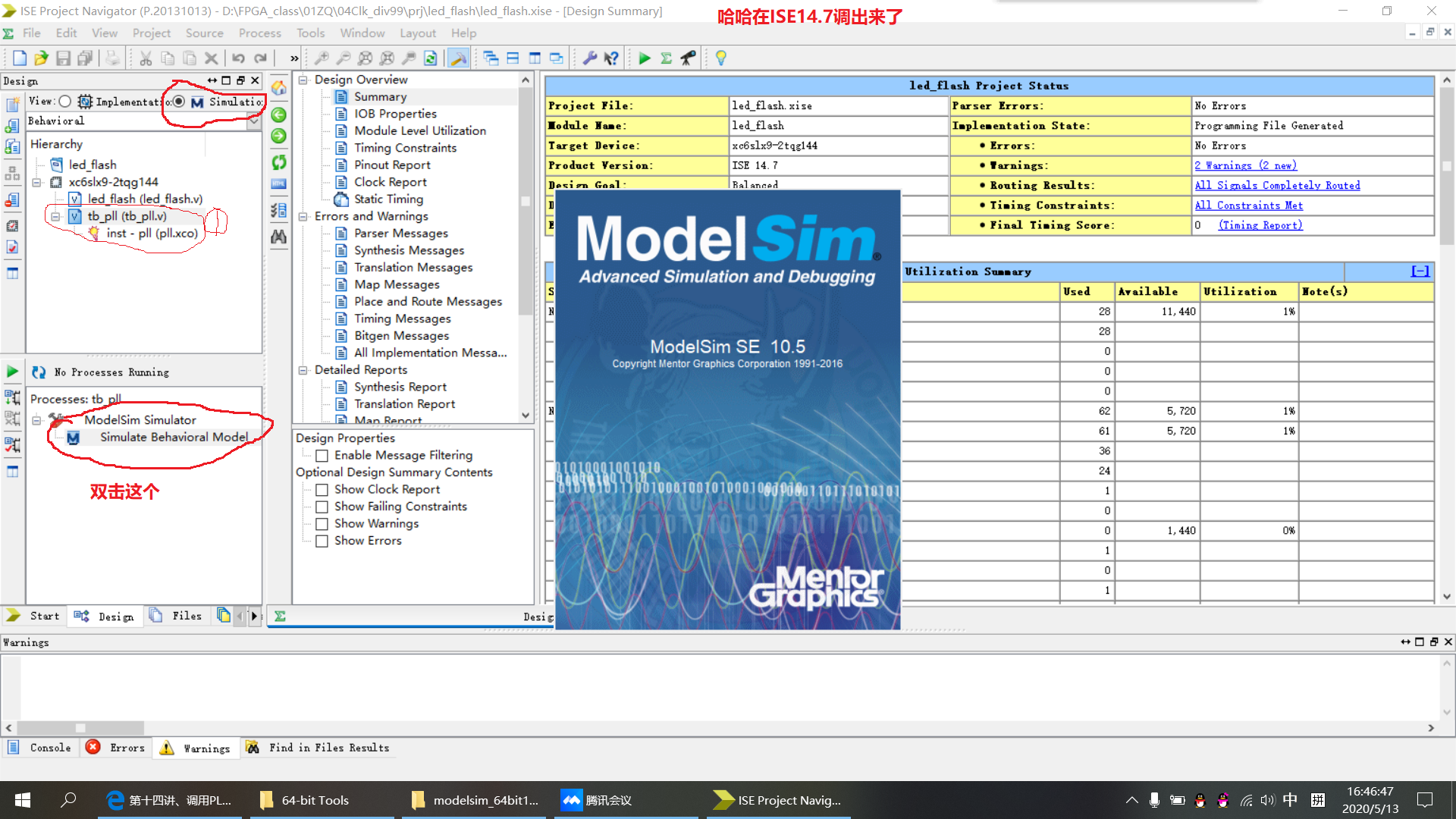Click the telescope toolbar icon
1456x819 pixels.
click(x=689, y=58)
